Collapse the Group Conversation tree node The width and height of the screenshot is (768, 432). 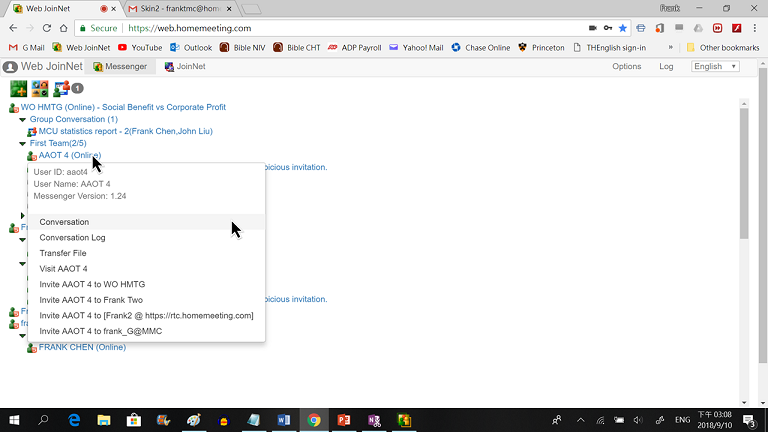click(x=23, y=119)
